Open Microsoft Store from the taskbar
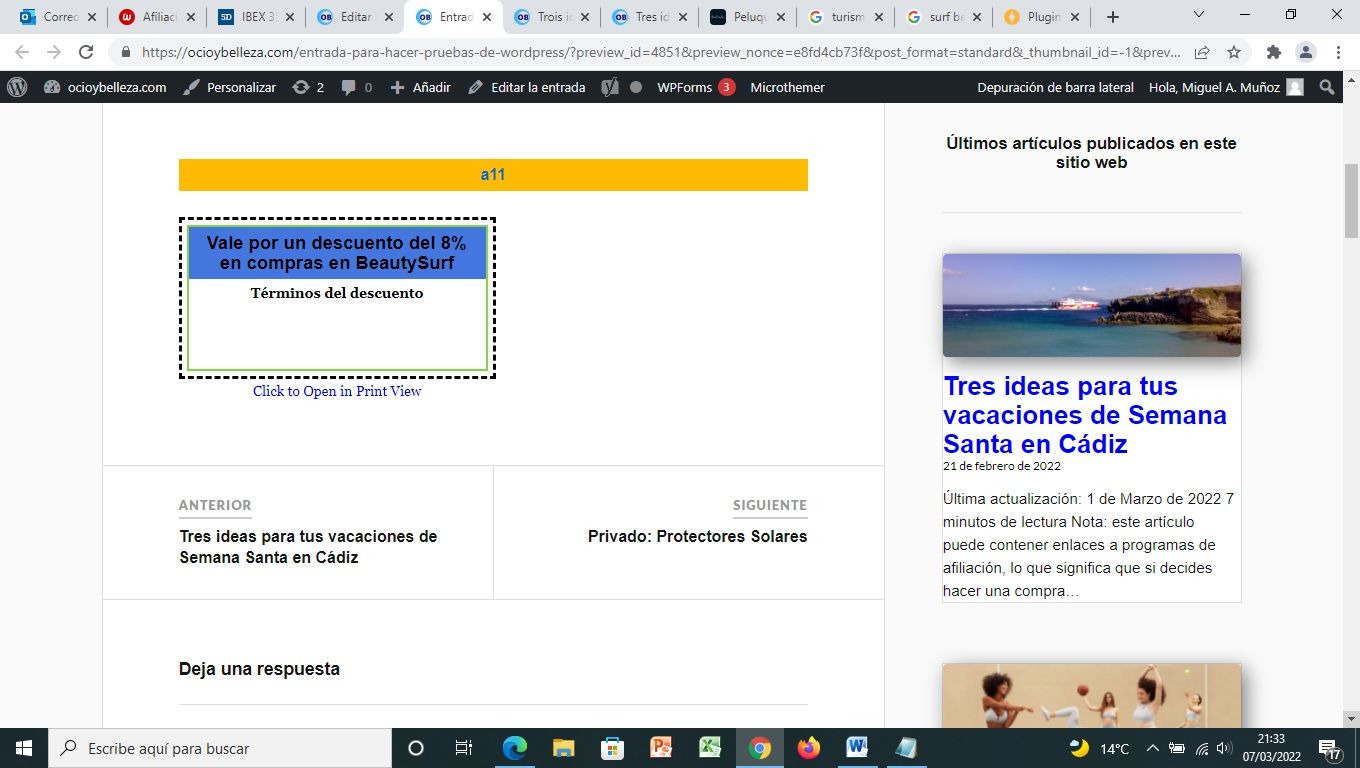 click(612, 748)
